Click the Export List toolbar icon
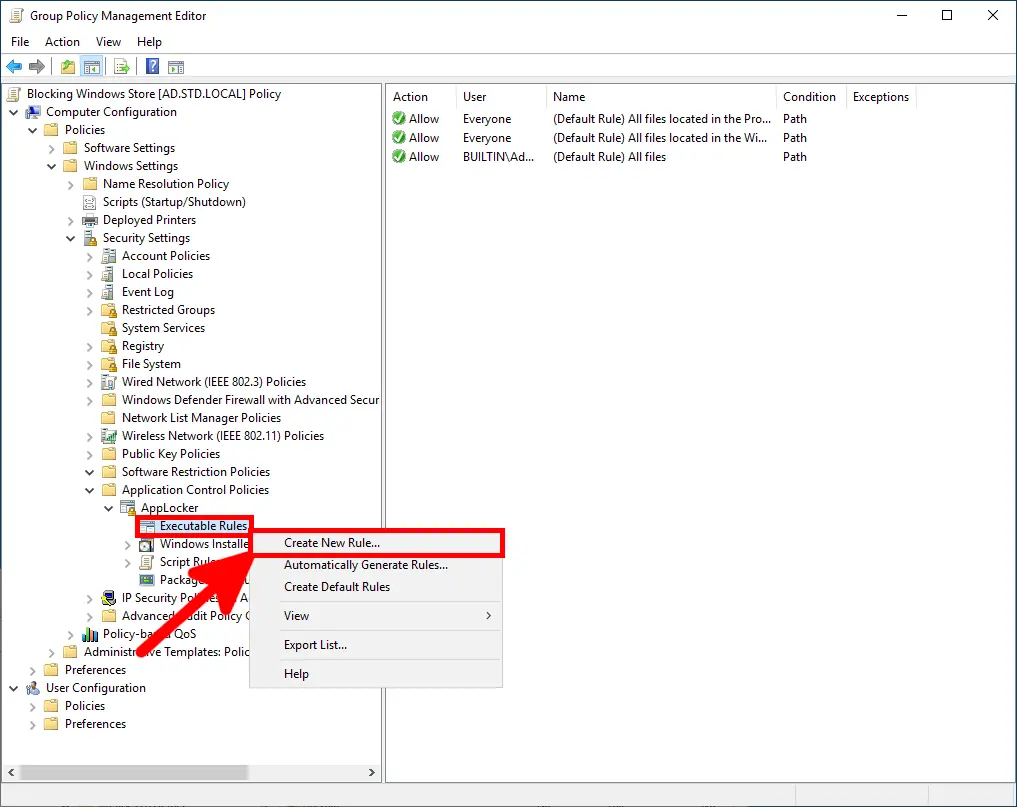The height and width of the screenshot is (807, 1017). tap(121, 66)
